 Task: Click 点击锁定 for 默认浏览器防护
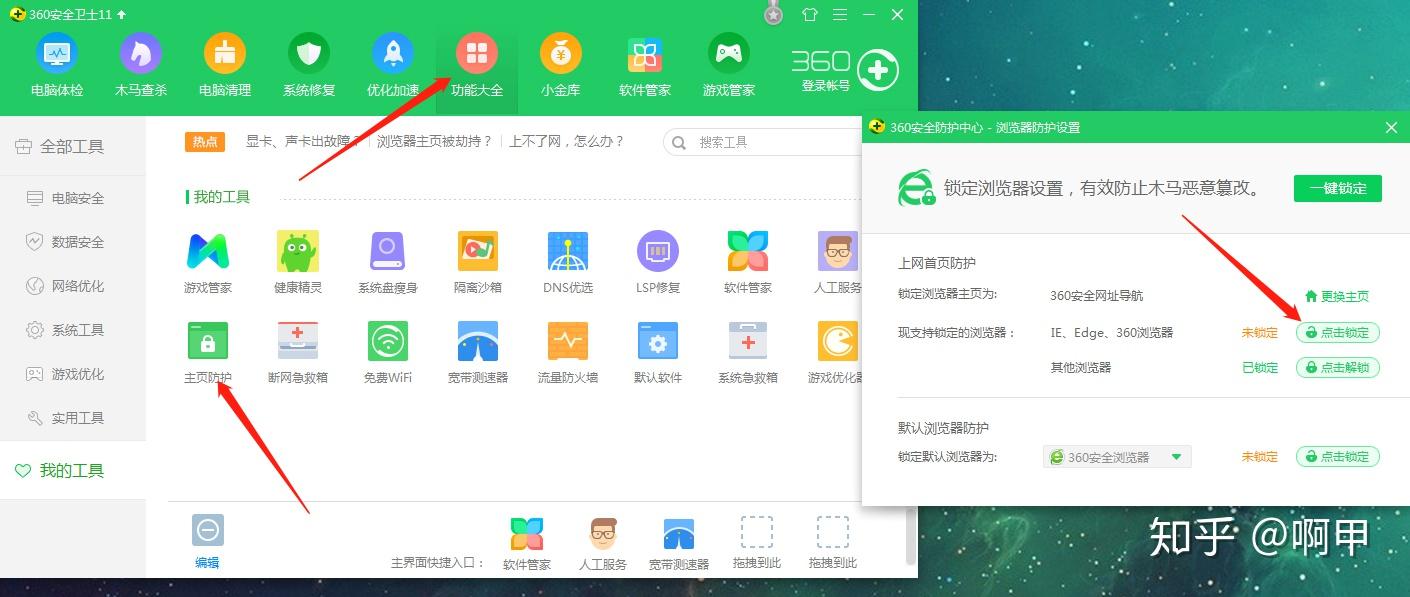[1338, 456]
